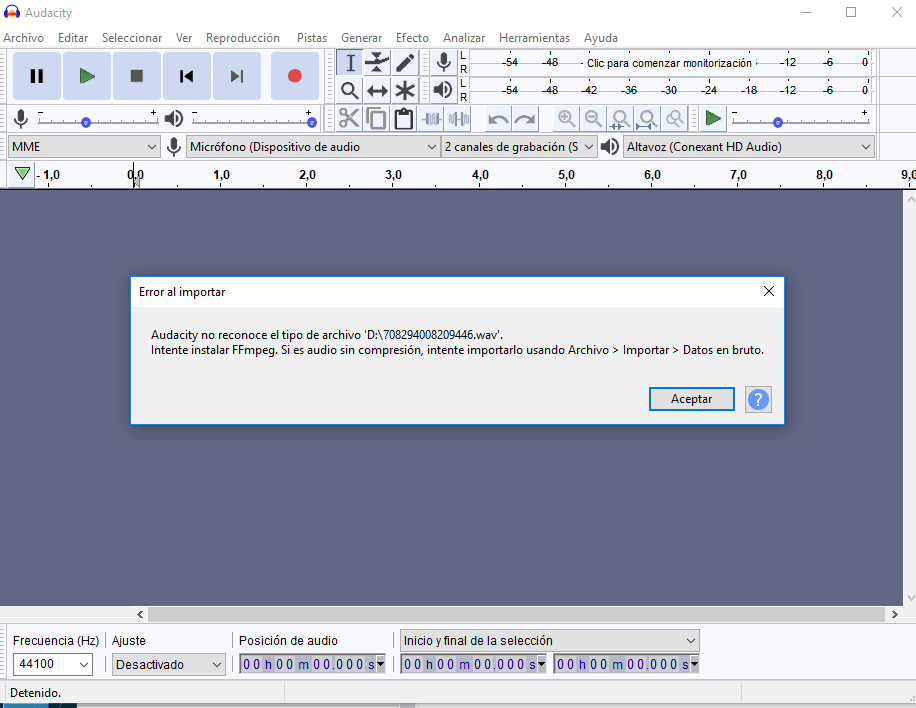This screenshot has height=708, width=916.
Task: Open the Generar menu
Action: pyautogui.click(x=362, y=38)
